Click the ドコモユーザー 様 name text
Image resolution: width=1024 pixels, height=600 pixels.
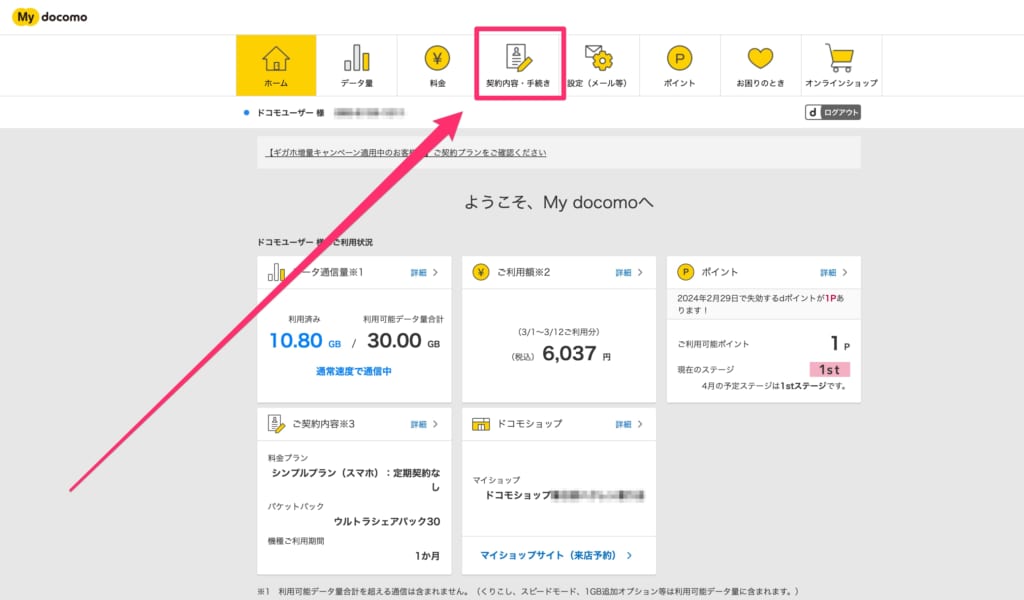tap(291, 113)
